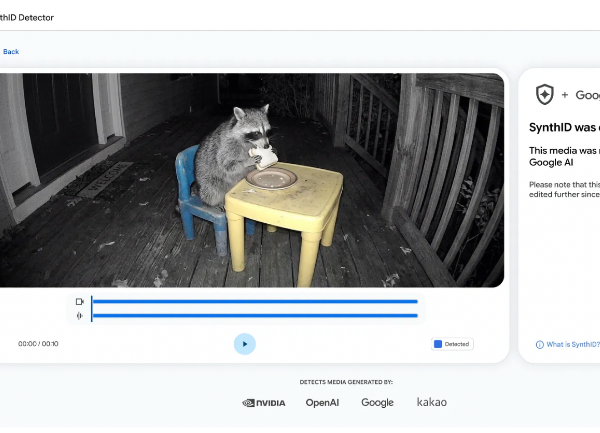This screenshot has height=433, width=600.
Task: Click the SynthID was detected heading
Action: (x=564, y=127)
